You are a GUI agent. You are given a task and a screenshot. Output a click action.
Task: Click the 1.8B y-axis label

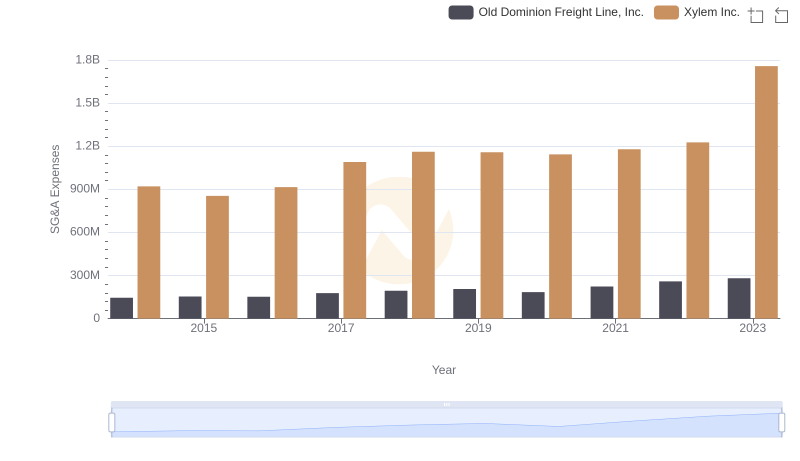pos(88,60)
